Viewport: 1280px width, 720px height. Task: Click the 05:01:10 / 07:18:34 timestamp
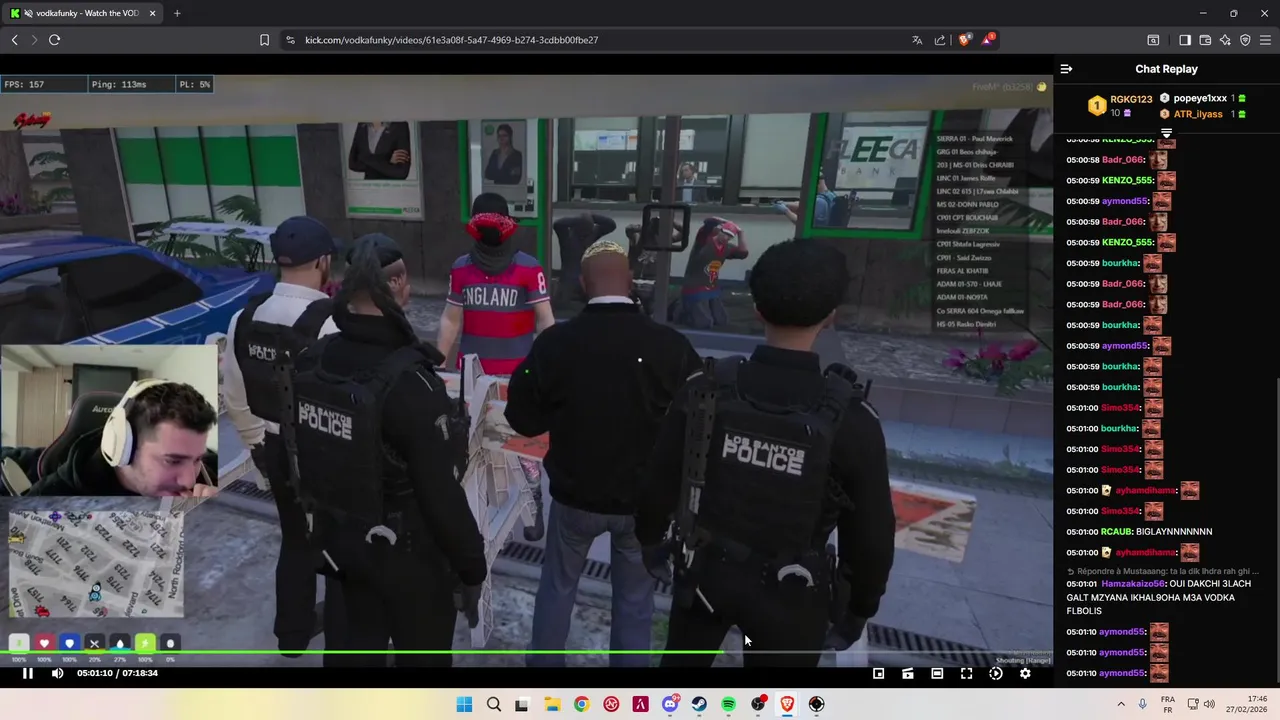pos(117,673)
